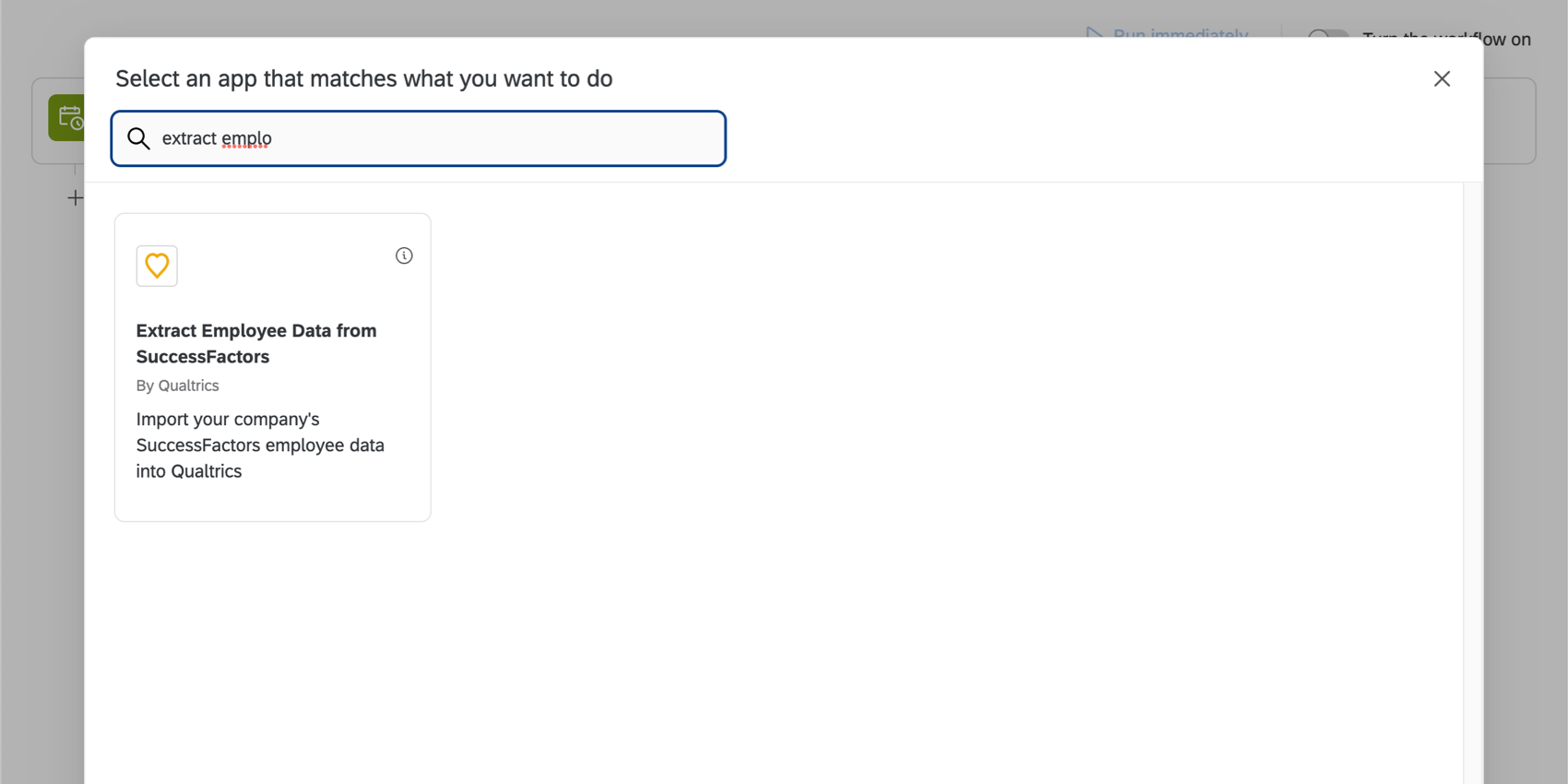This screenshot has height=784, width=1568.
Task: Click the plus icon to add a workflow step
Action: point(75,197)
